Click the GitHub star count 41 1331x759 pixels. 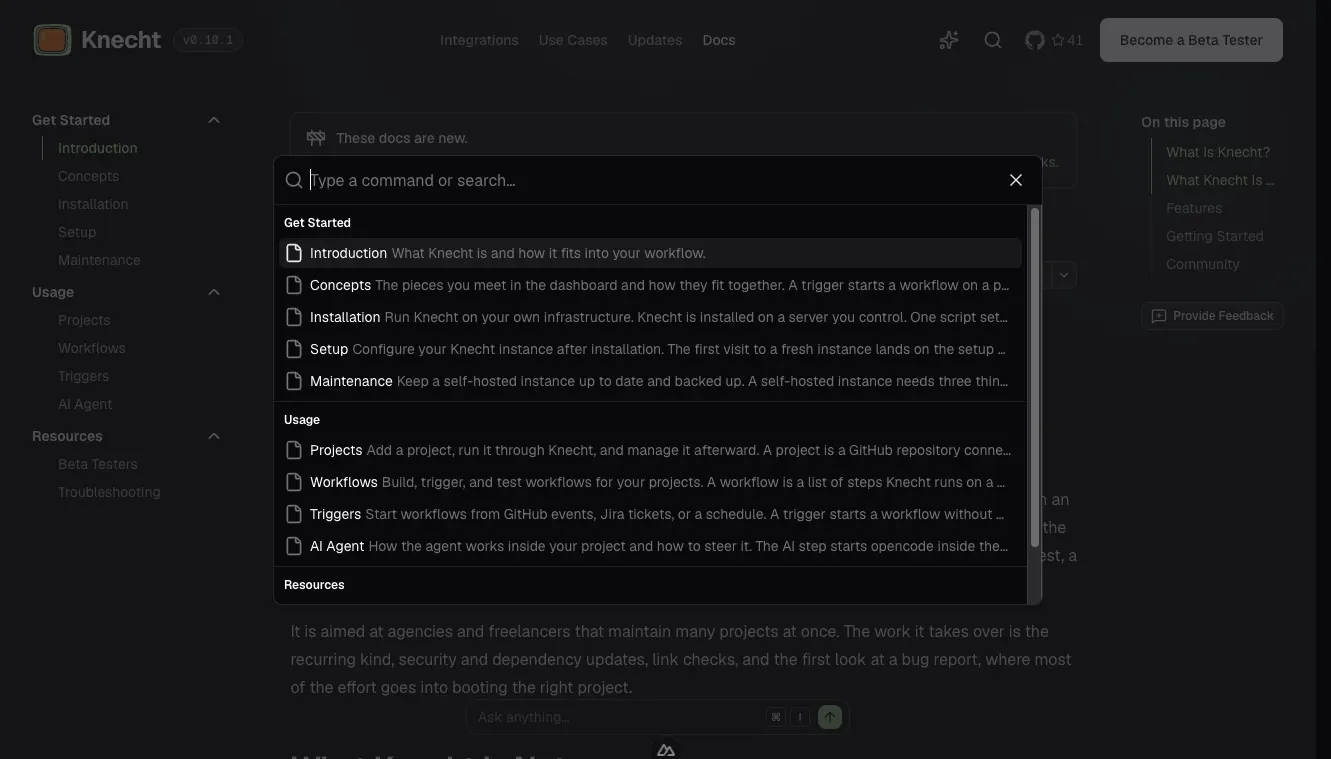(x=1067, y=40)
